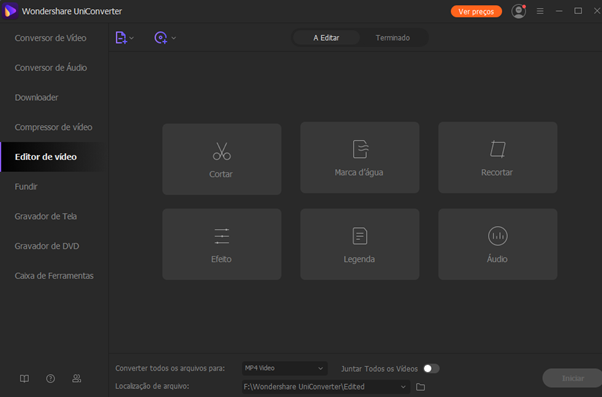Screen dimensions: 602x397
Task: Toggle Juntar Todos os Vídeos switch
Action: [431, 369]
